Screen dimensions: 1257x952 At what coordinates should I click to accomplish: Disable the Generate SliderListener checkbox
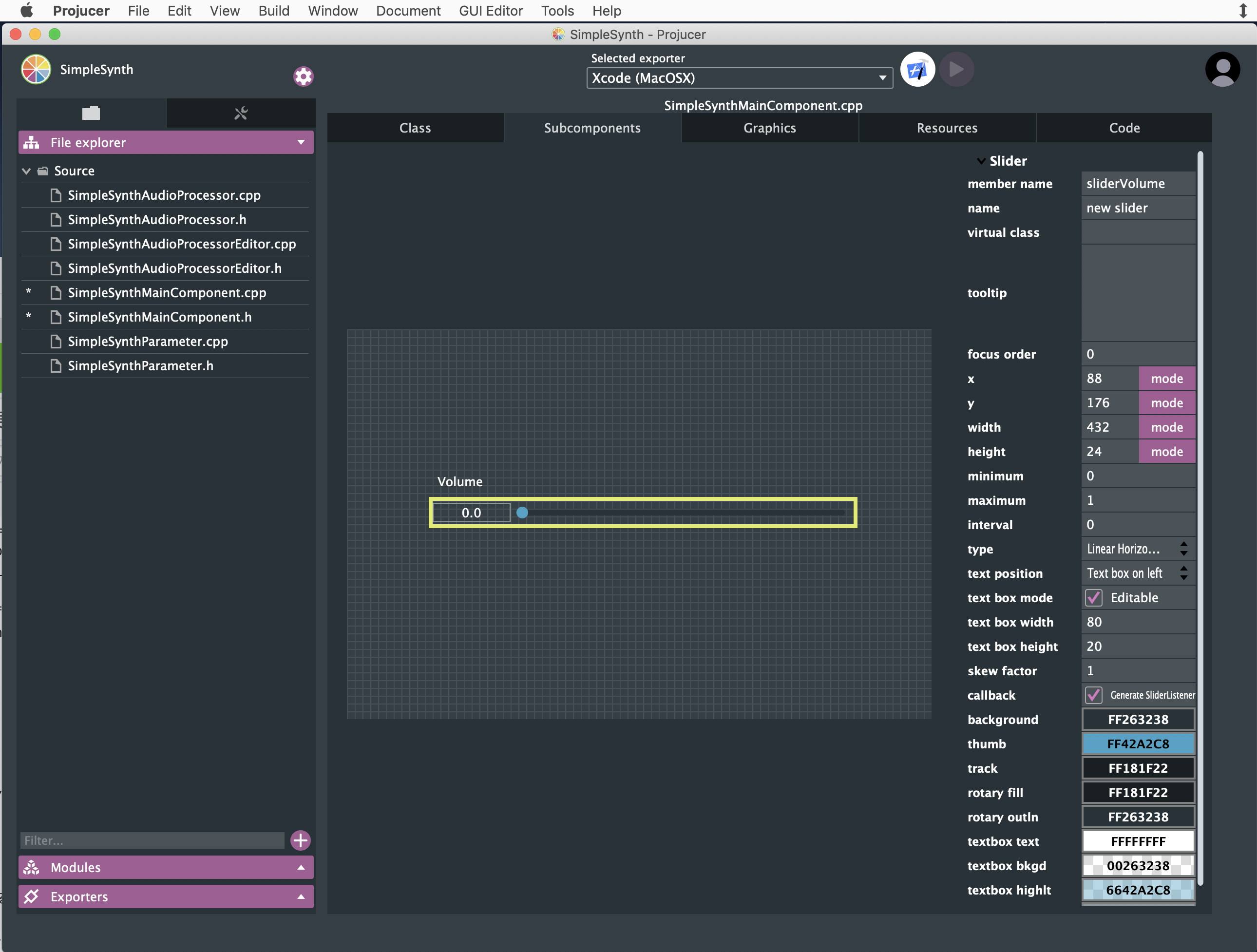(1094, 695)
